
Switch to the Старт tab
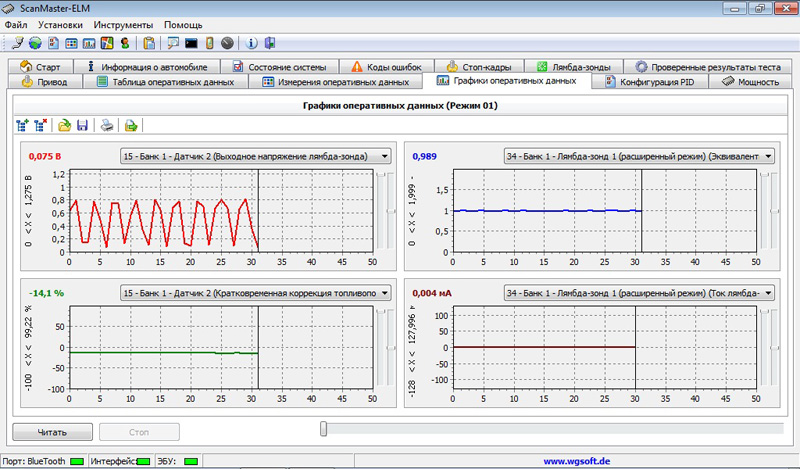pos(40,67)
